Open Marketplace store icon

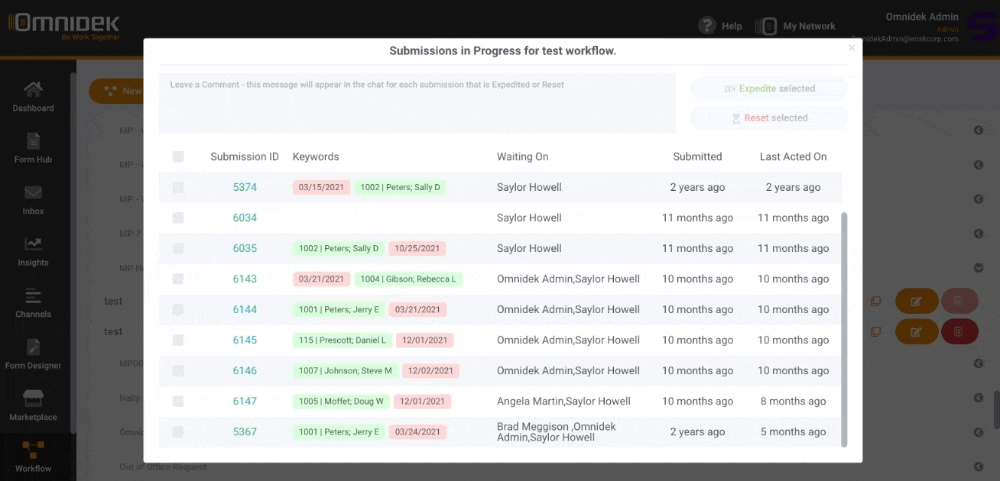click(33, 399)
